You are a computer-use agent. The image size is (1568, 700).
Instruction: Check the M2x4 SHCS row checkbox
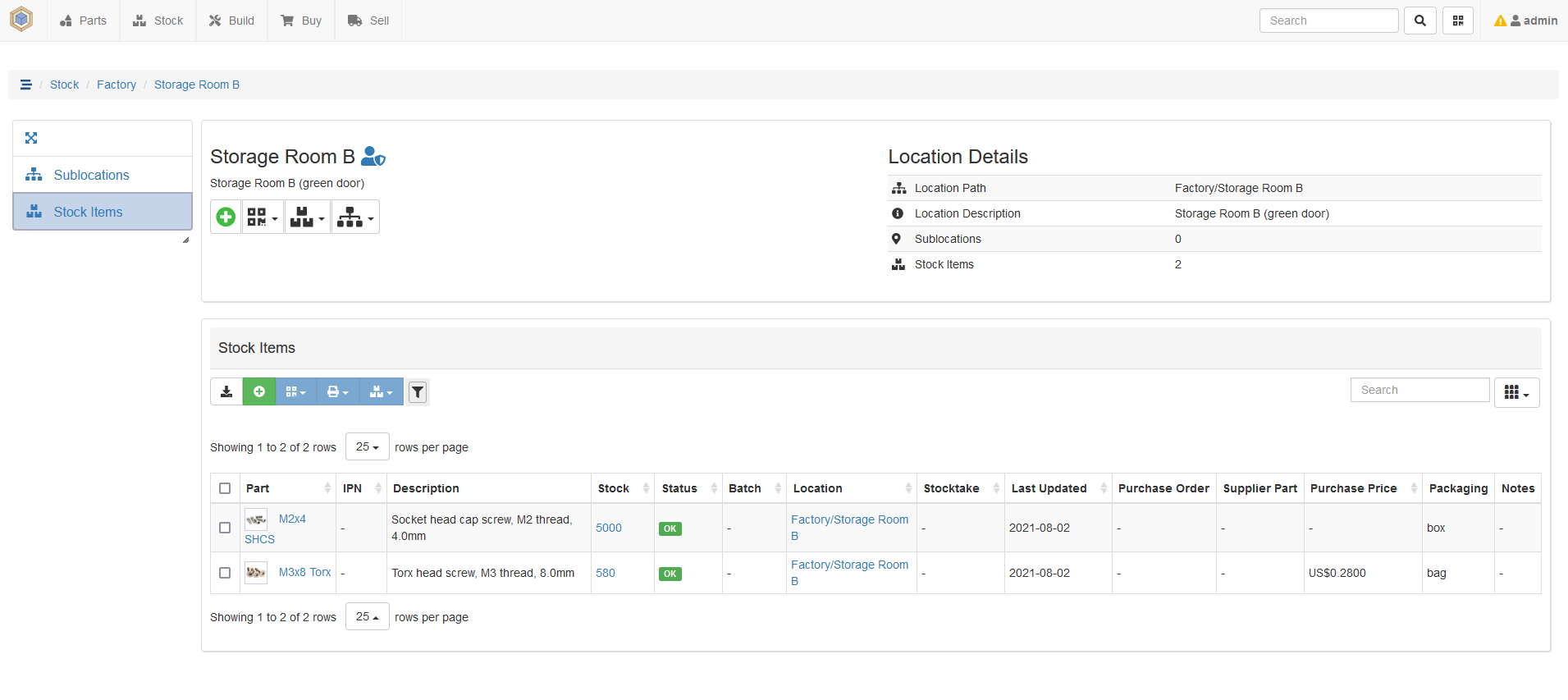point(225,528)
